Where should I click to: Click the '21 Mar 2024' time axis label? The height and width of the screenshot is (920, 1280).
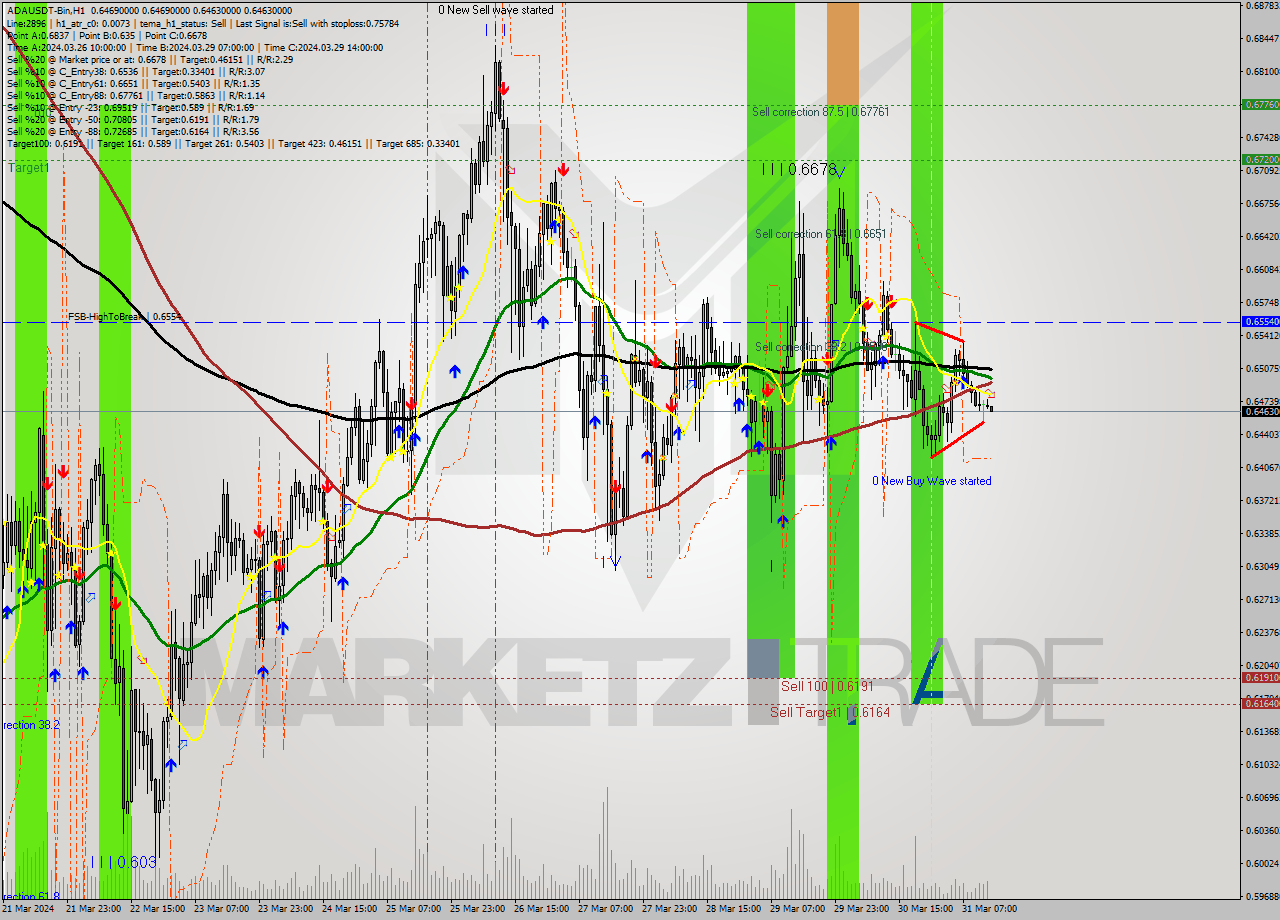27,909
